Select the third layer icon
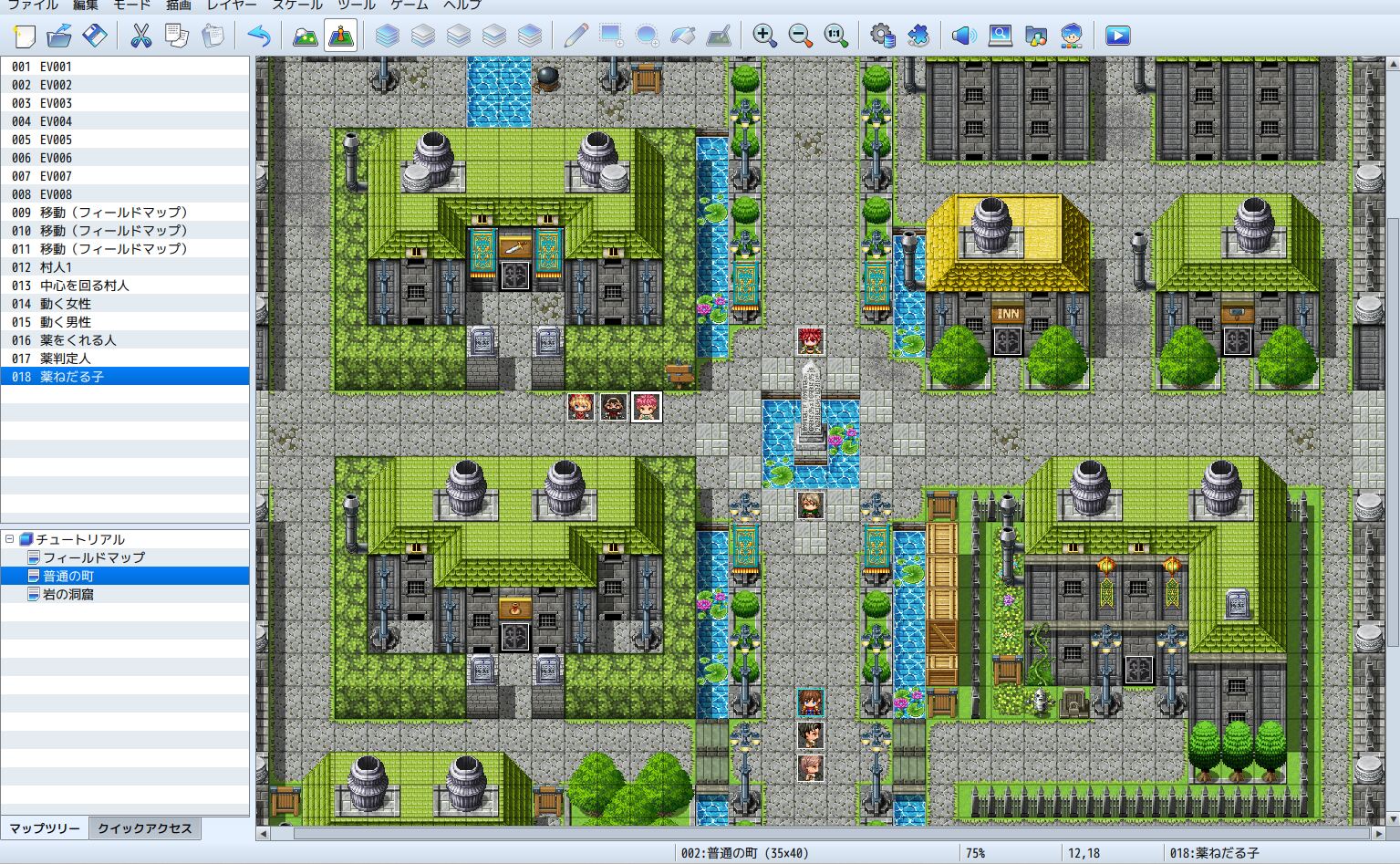Viewport: 1400px width, 864px height. click(x=458, y=36)
